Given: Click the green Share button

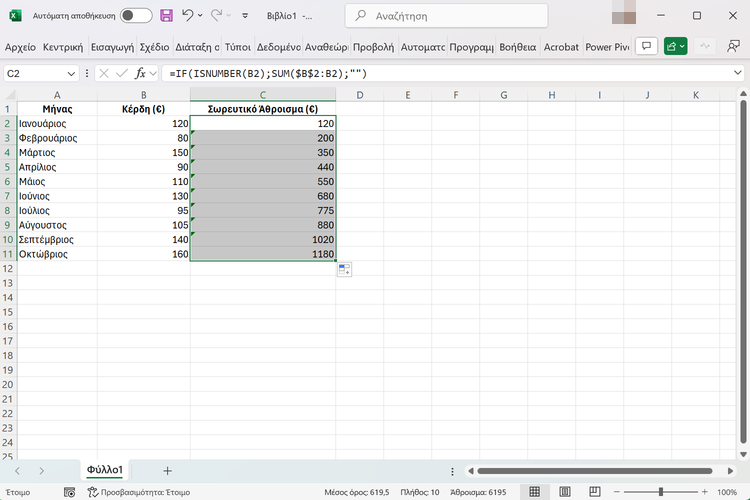Looking at the screenshot, I should tap(675, 46).
